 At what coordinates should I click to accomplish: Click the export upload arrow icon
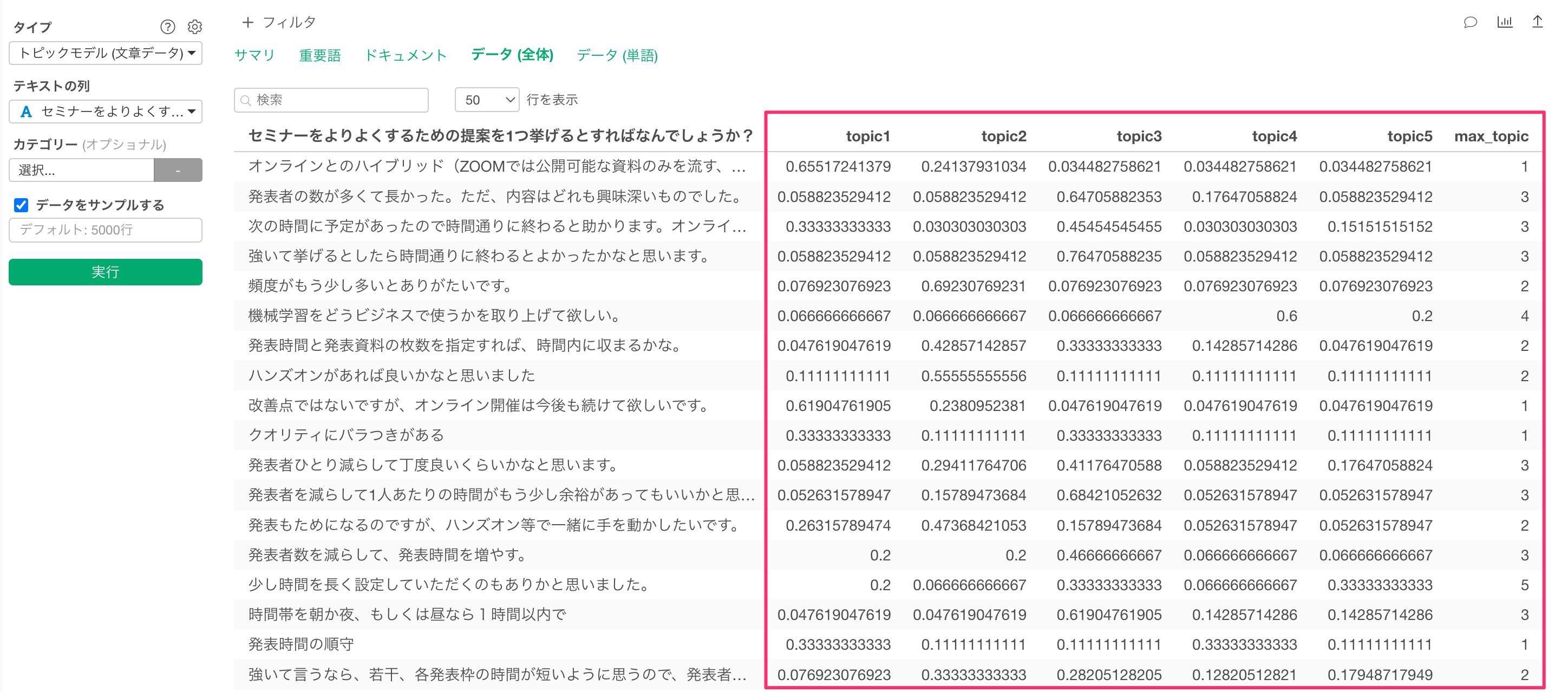(x=1538, y=21)
